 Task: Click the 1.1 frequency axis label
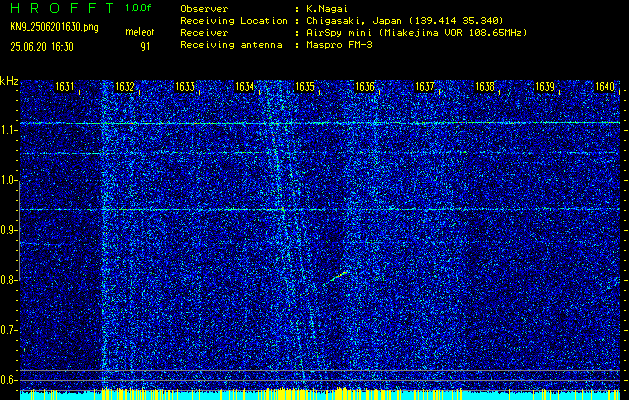(x=8, y=131)
